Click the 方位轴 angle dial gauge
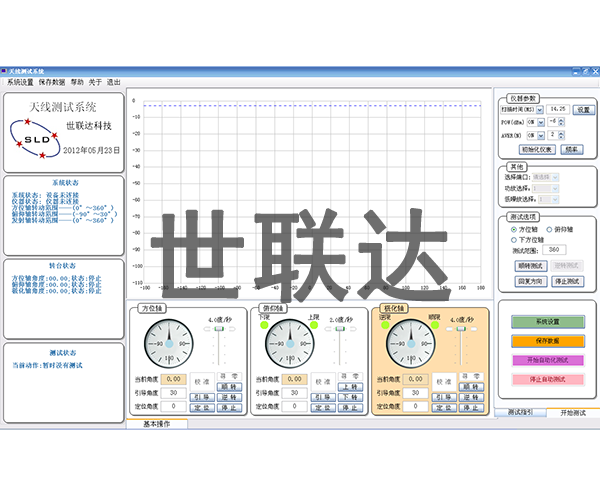Viewport: 600px width, 487px height. pos(169,344)
